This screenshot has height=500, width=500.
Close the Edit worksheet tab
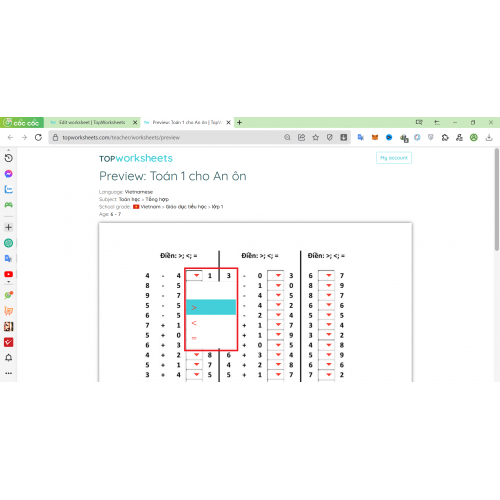pyautogui.click(x=135, y=122)
